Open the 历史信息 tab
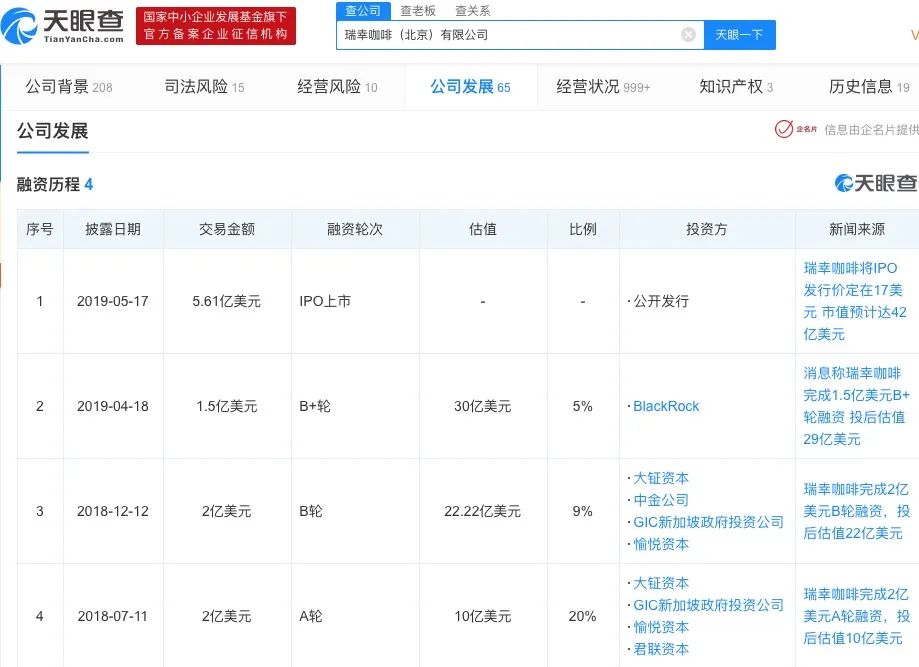 pyautogui.click(x=869, y=87)
